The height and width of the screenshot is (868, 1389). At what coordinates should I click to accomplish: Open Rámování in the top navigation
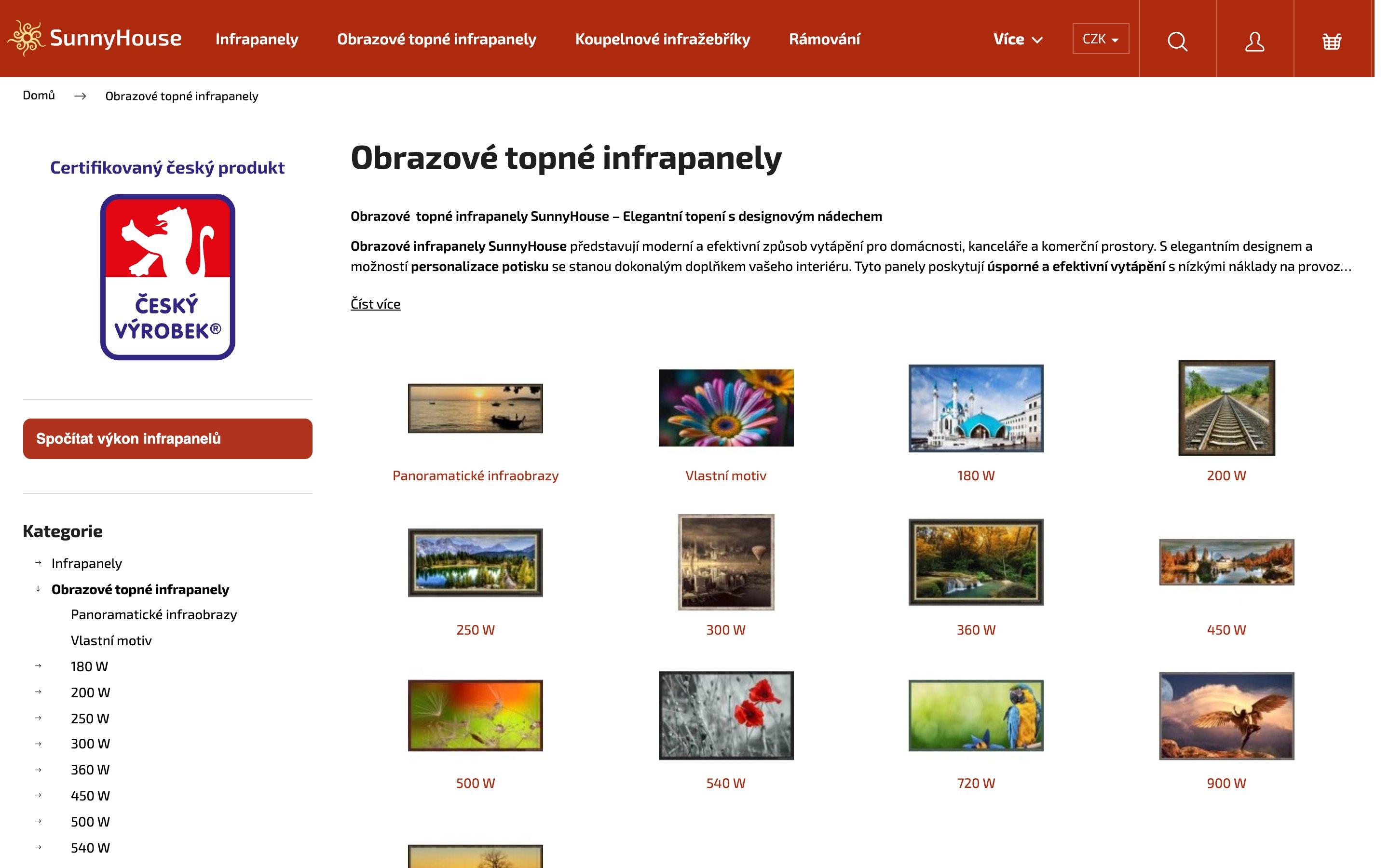(x=824, y=39)
